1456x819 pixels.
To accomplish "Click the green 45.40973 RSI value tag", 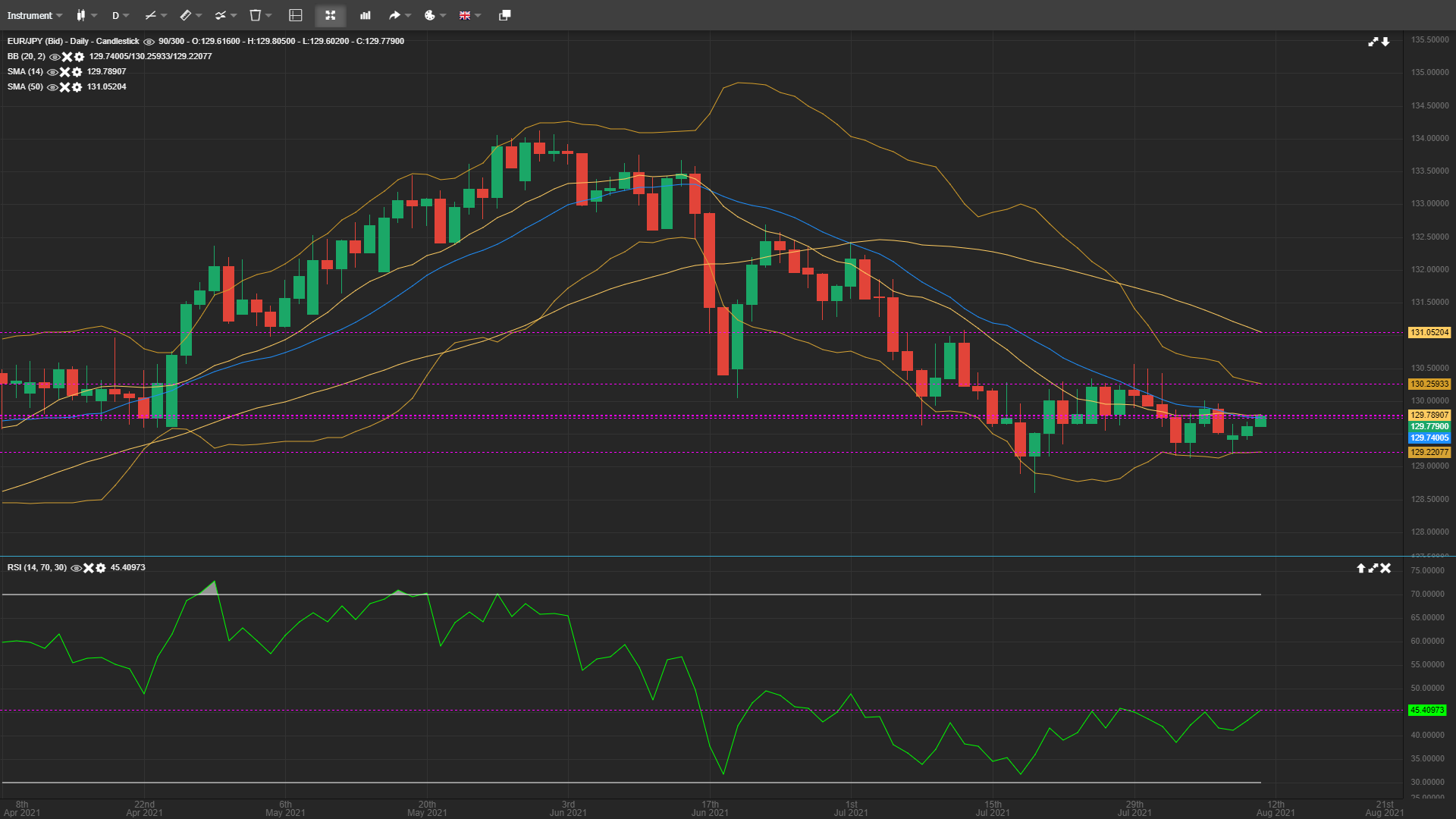I will [x=1427, y=711].
